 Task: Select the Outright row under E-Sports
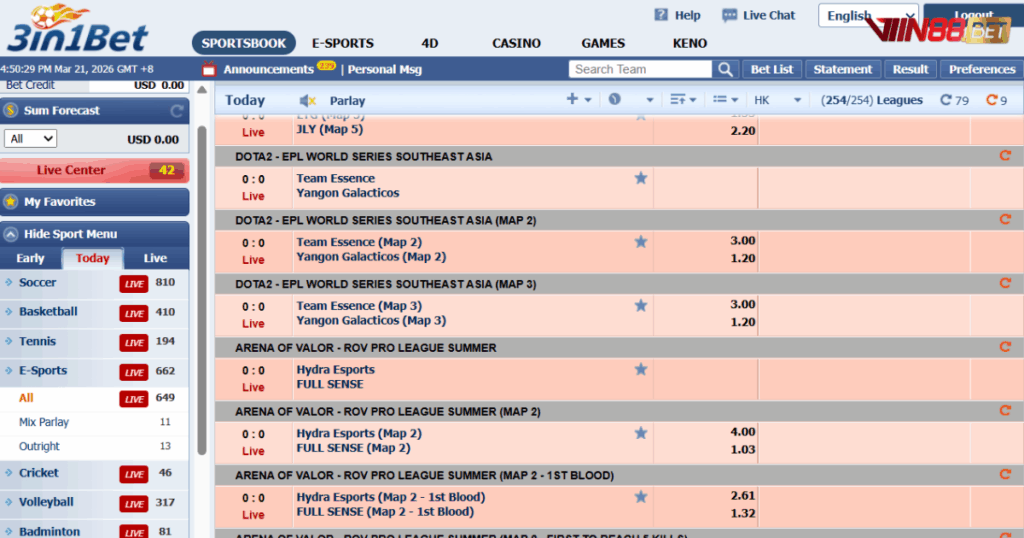(95, 447)
